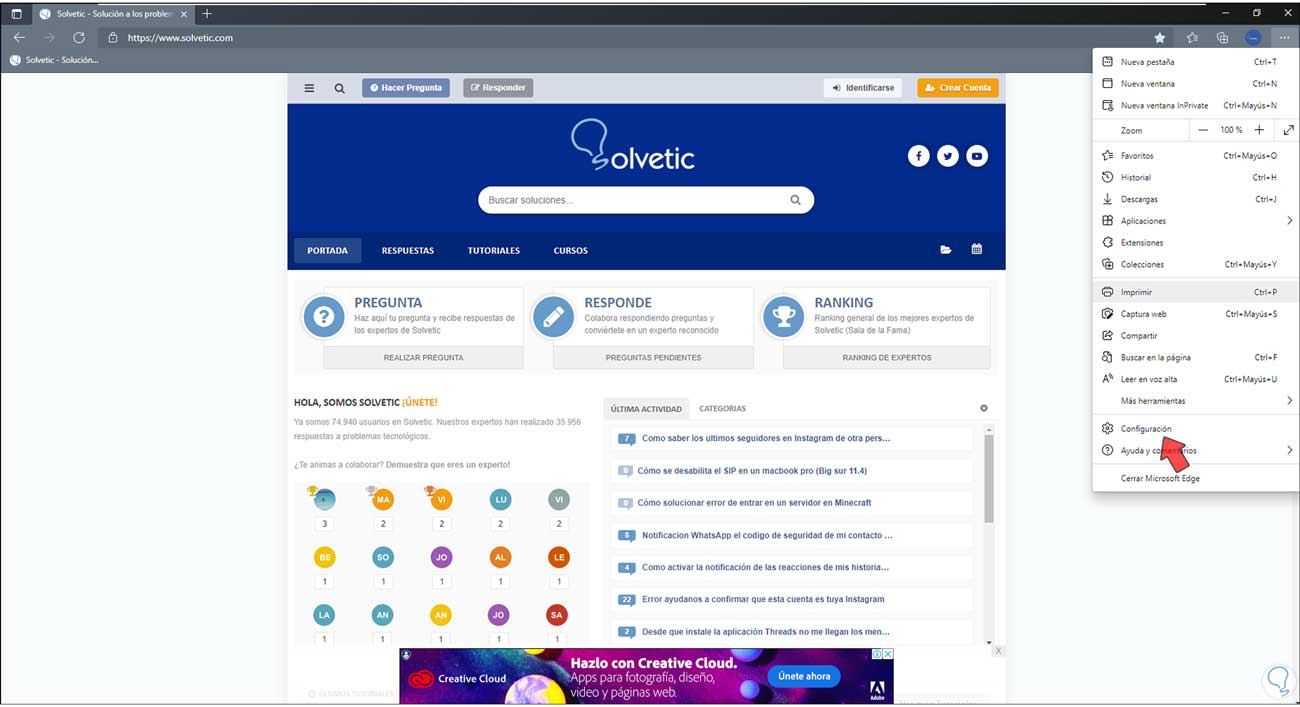This screenshot has width=1300, height=707.
Task: Click the RANKING trophy icon
Action: click(x=783, y=318)
